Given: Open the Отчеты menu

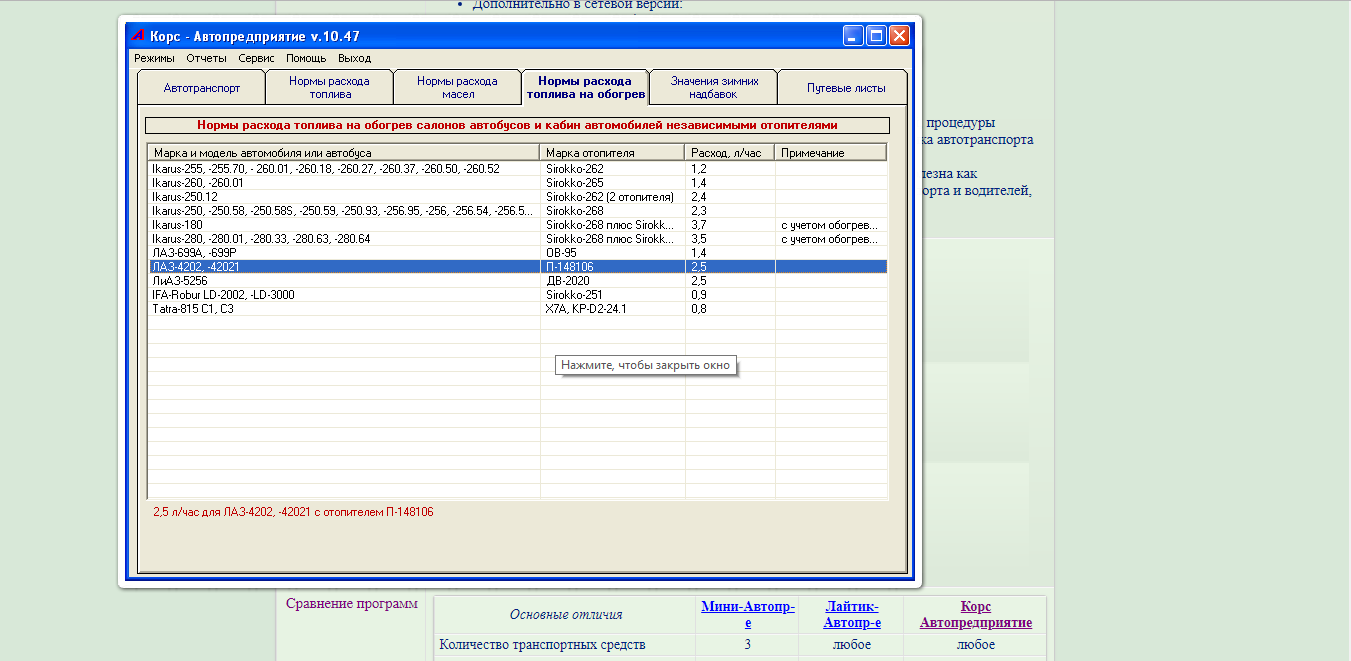Looking at the screenshot, I should pos(206,58).
